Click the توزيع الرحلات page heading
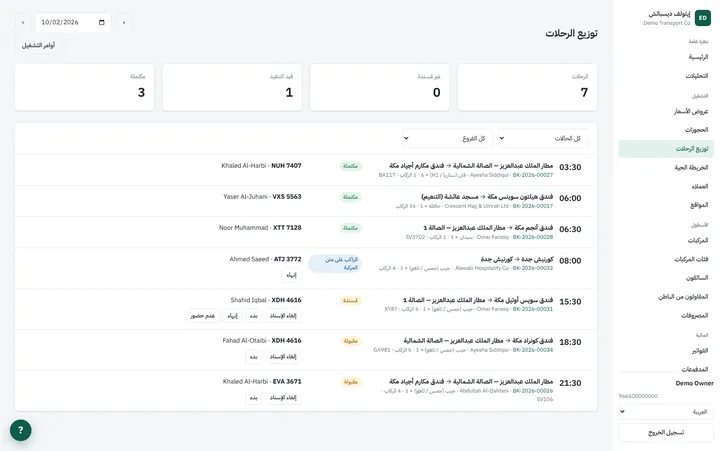720x451 pixels. pos(571,34)
